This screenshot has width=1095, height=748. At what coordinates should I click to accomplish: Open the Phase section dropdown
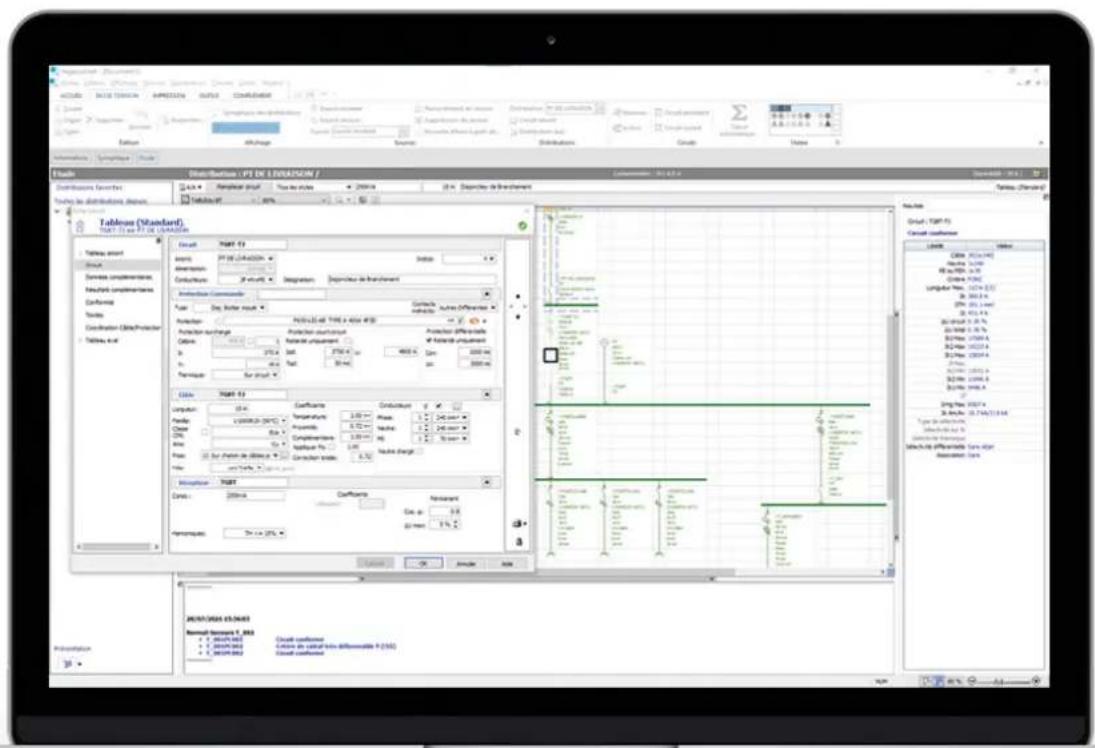click(452, 418)
